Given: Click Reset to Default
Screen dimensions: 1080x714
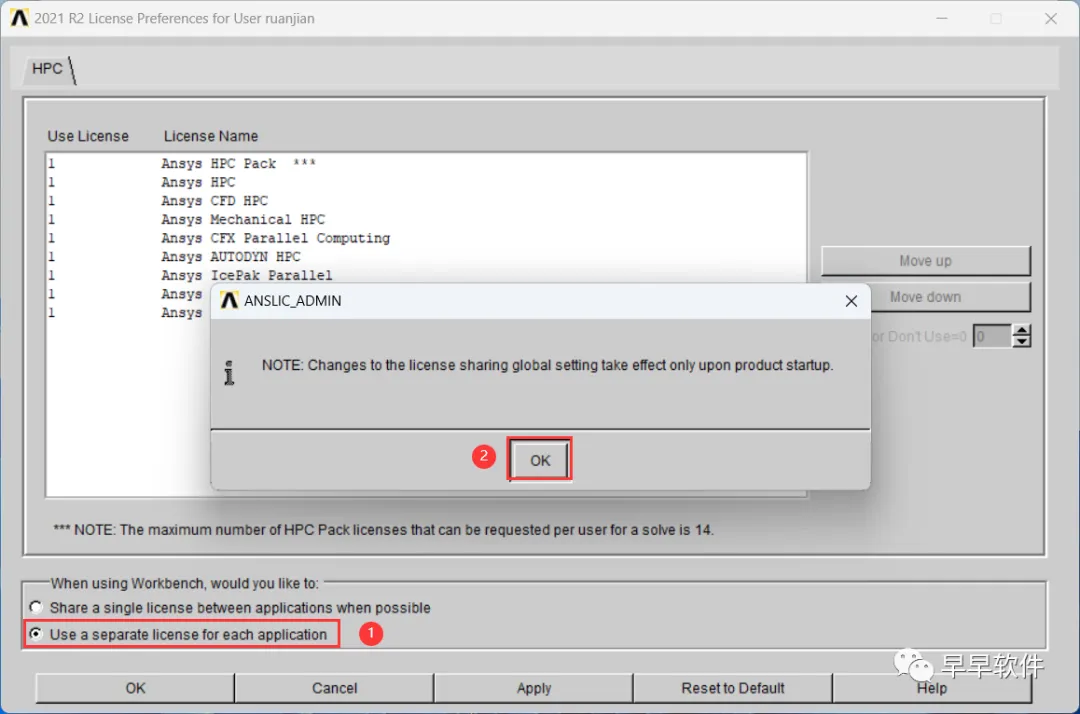Looking at the screenshot, I should (733, 688).
